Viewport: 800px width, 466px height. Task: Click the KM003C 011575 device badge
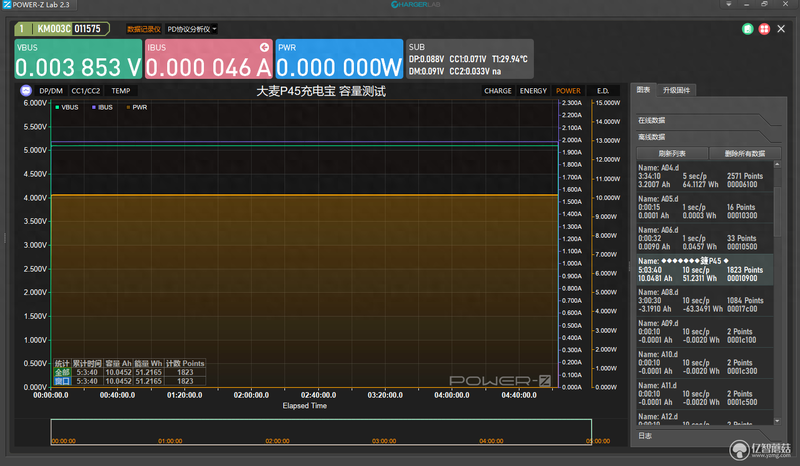(62, 29)
